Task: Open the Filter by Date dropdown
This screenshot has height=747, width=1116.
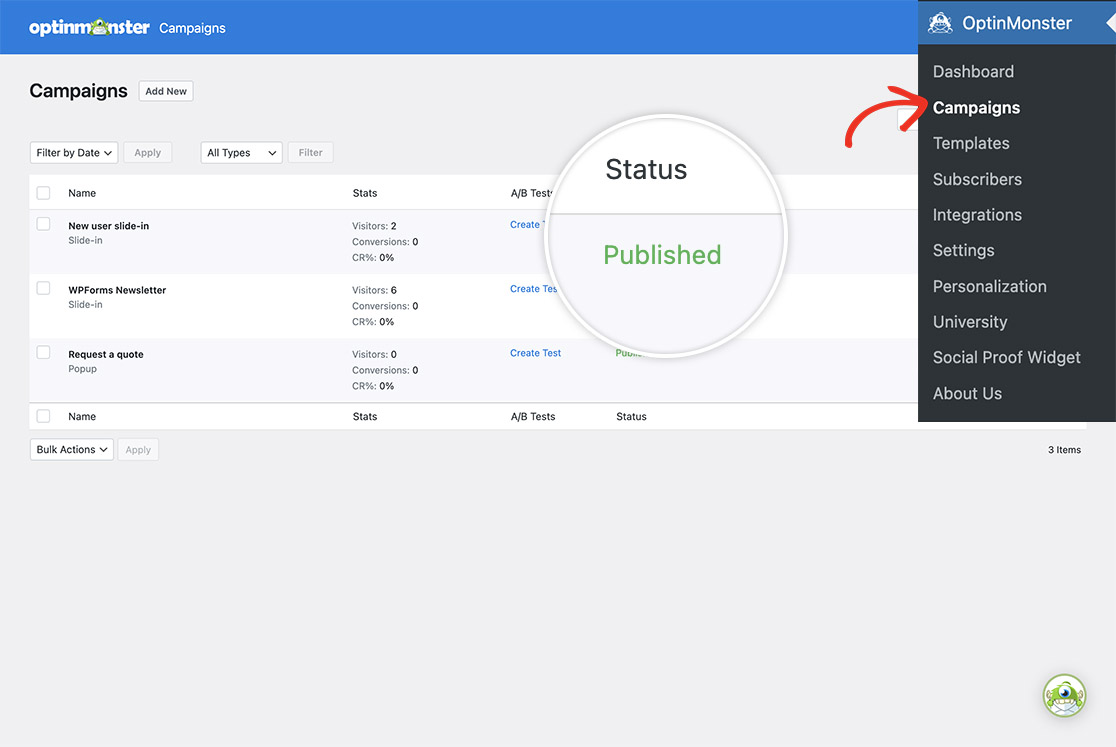Action: coord(74,152)
